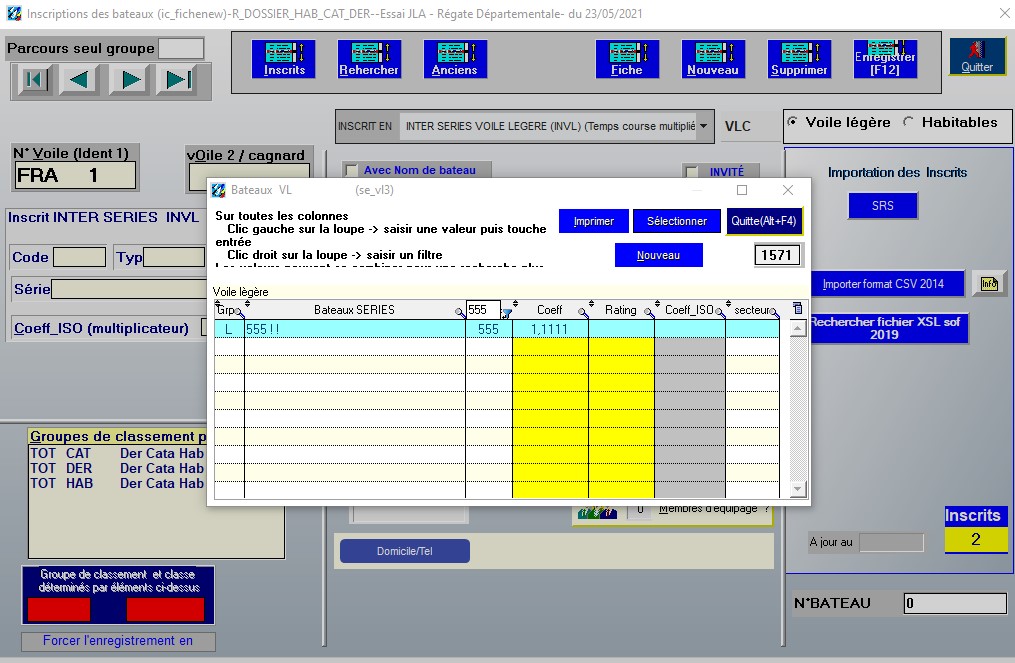Image resolution: width=1015 pixels, height=663 pixels.
Task: Click the yellow Info icon button
Action: (x=988, y=284)
